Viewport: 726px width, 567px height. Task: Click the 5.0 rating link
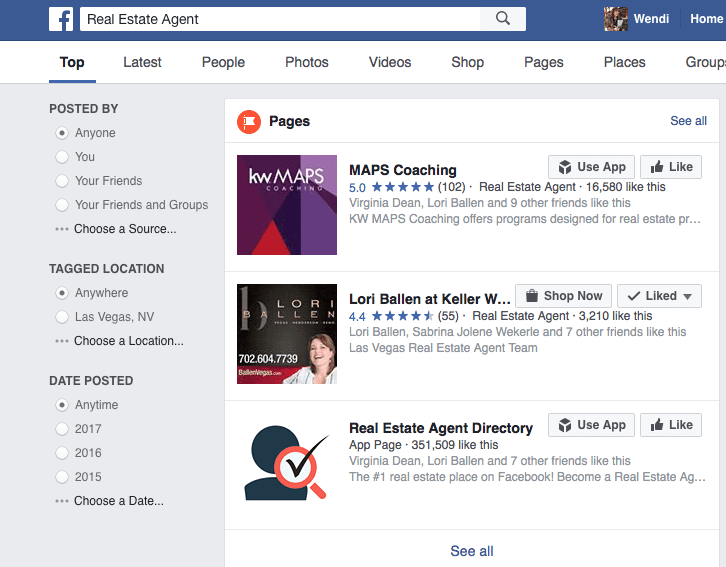(357, 188)
